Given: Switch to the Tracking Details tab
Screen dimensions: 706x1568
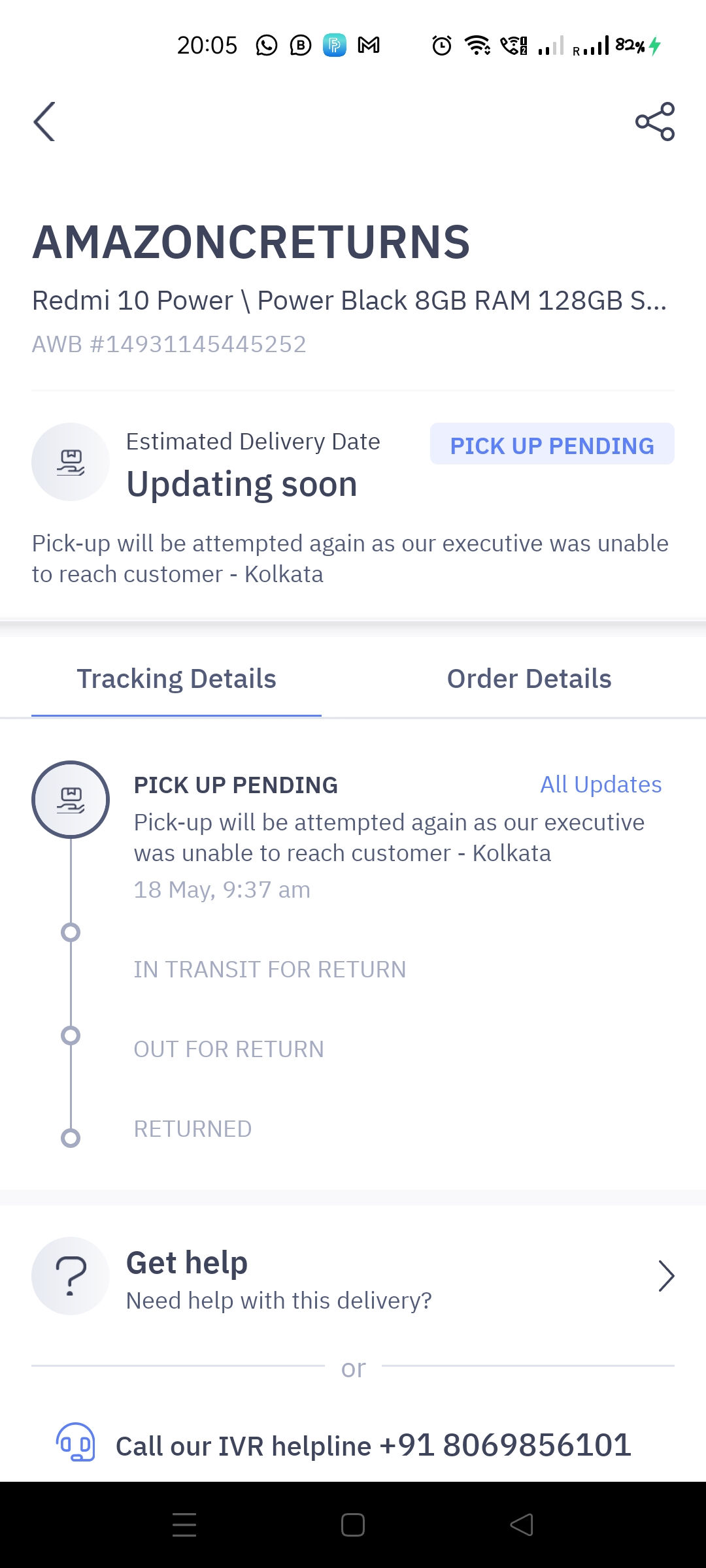Looking at the screenshot, I should point(176,679).
